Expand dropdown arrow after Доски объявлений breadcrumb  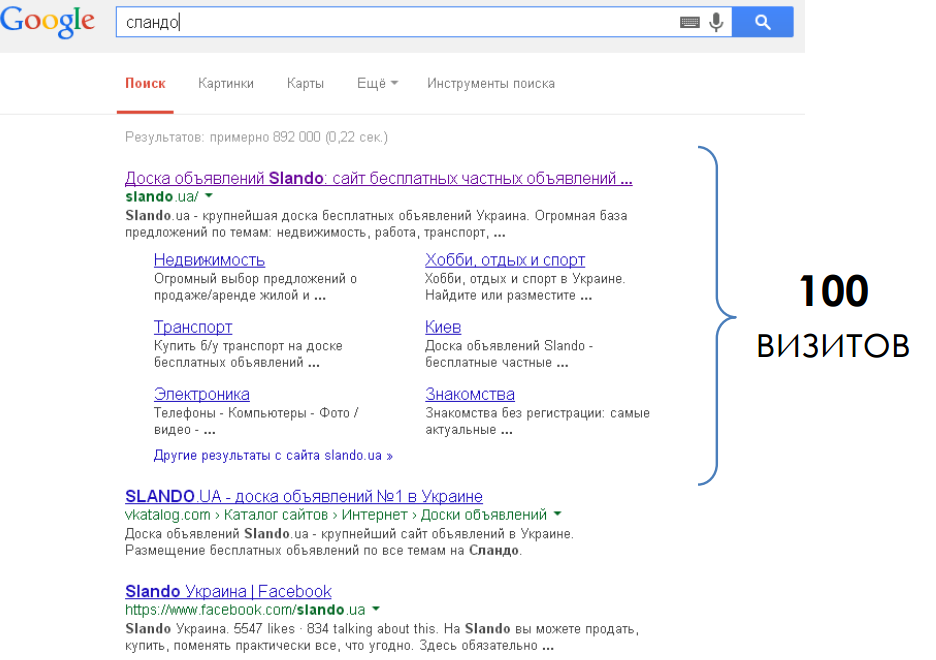(x=558, y=513)
